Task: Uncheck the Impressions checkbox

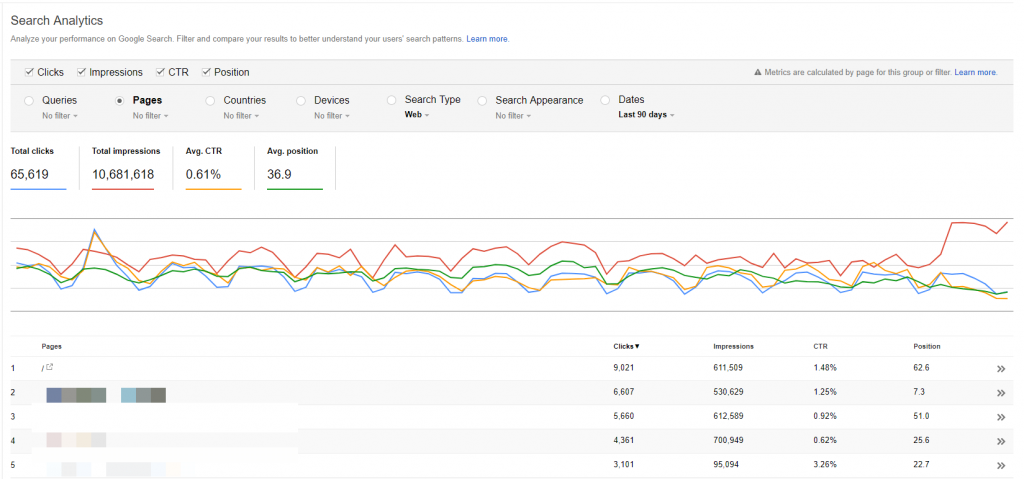Action: coord(82,72)
